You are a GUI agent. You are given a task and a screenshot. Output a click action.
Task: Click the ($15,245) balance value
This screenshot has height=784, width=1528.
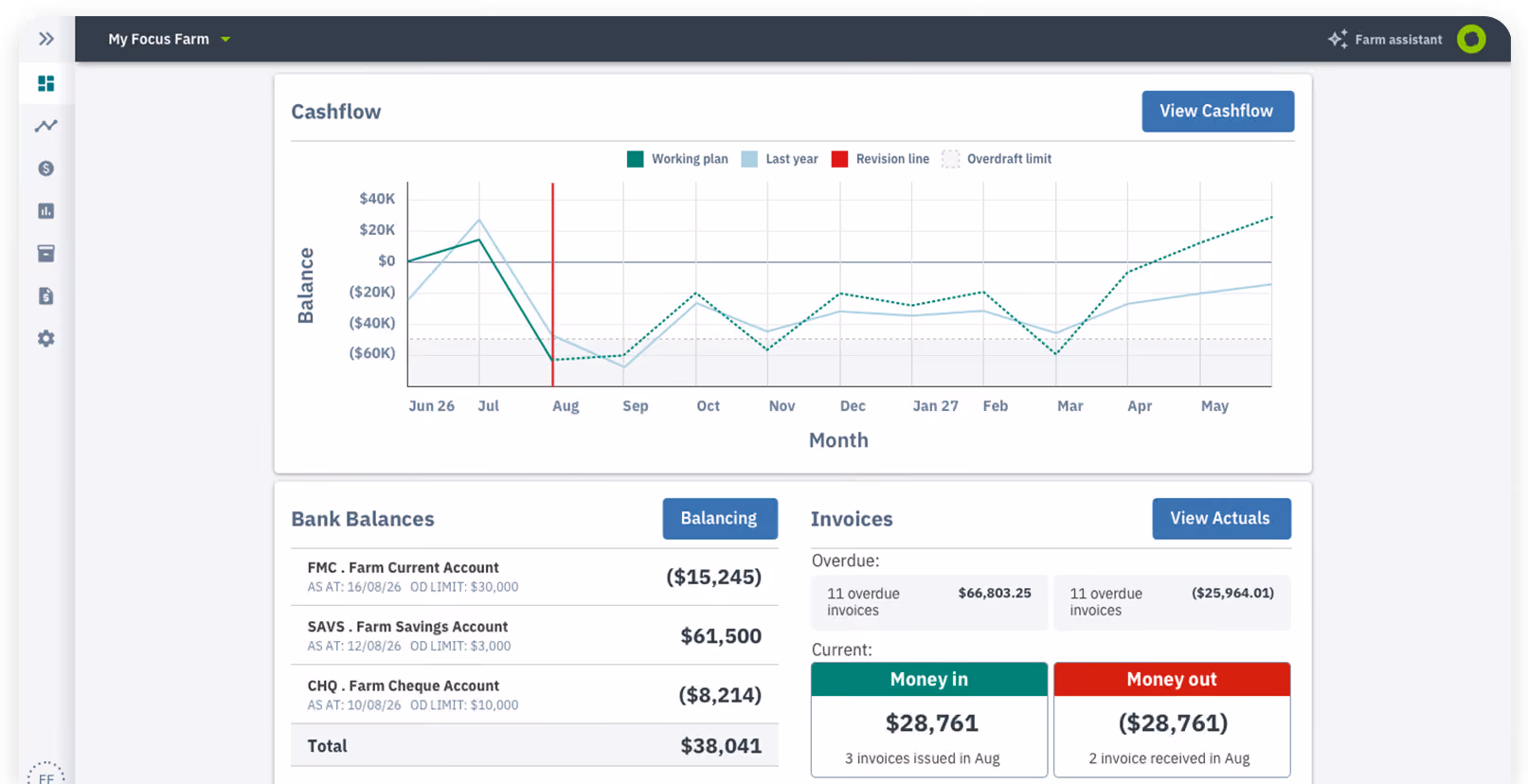click(x=713, y=577)
